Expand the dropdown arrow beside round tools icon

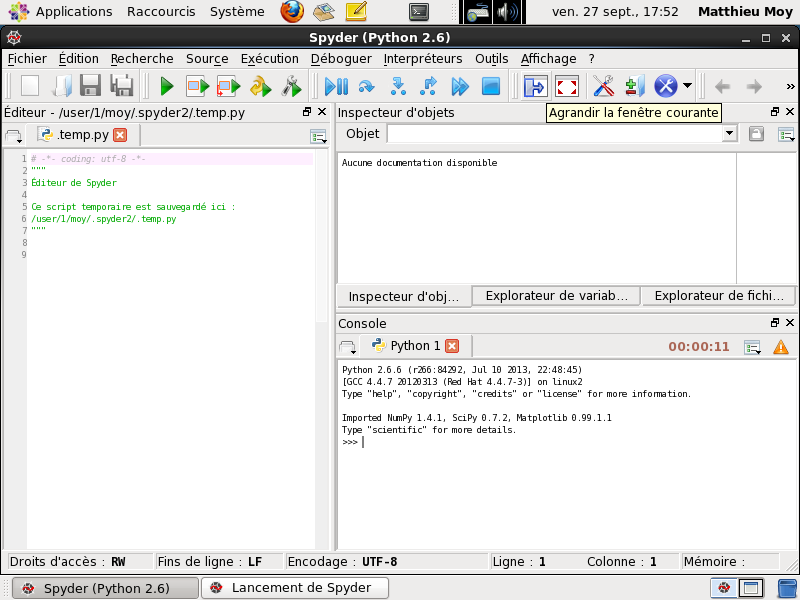click(x=687, y=86)
